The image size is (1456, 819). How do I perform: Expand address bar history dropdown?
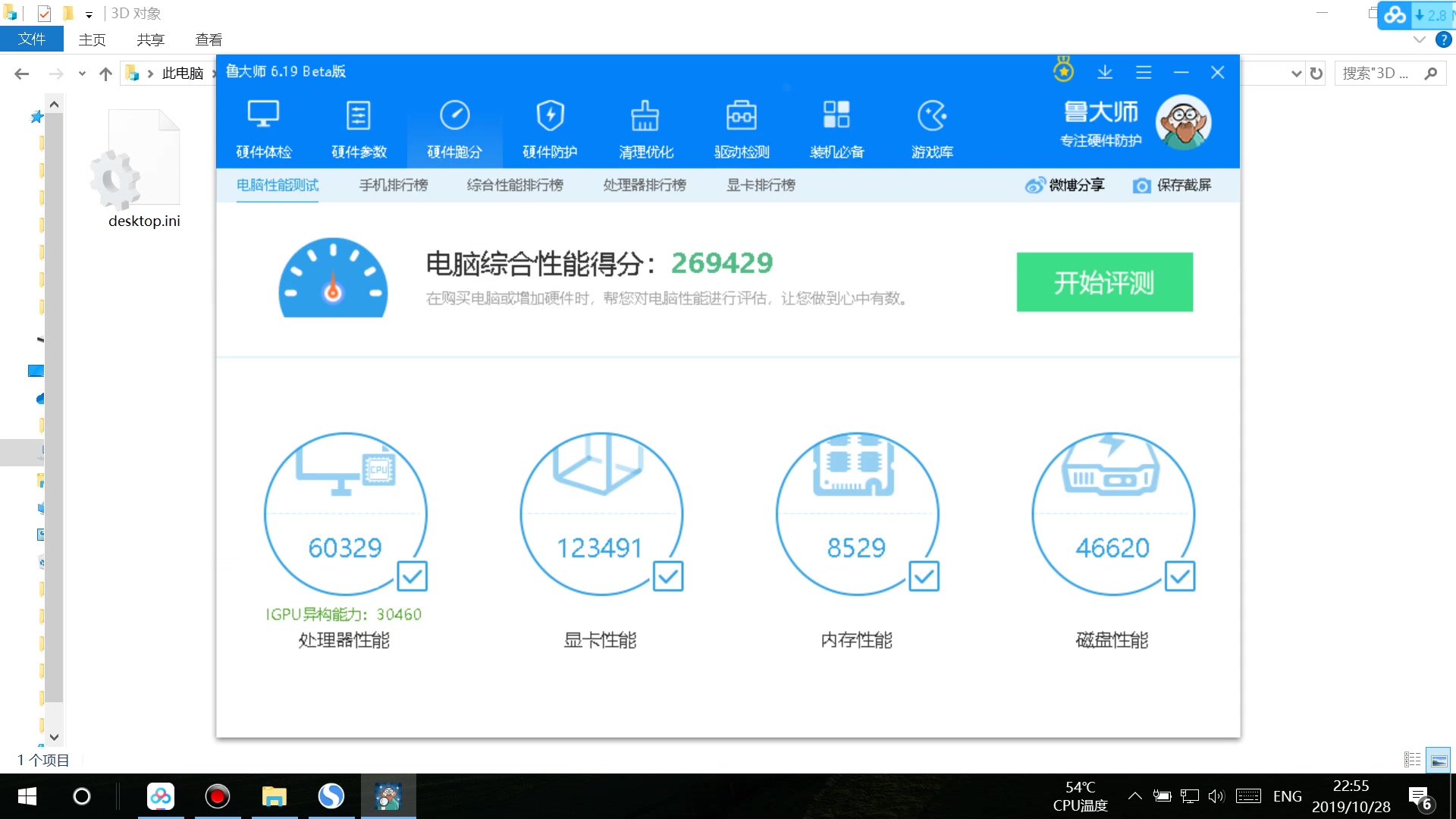pos(1296,74)
